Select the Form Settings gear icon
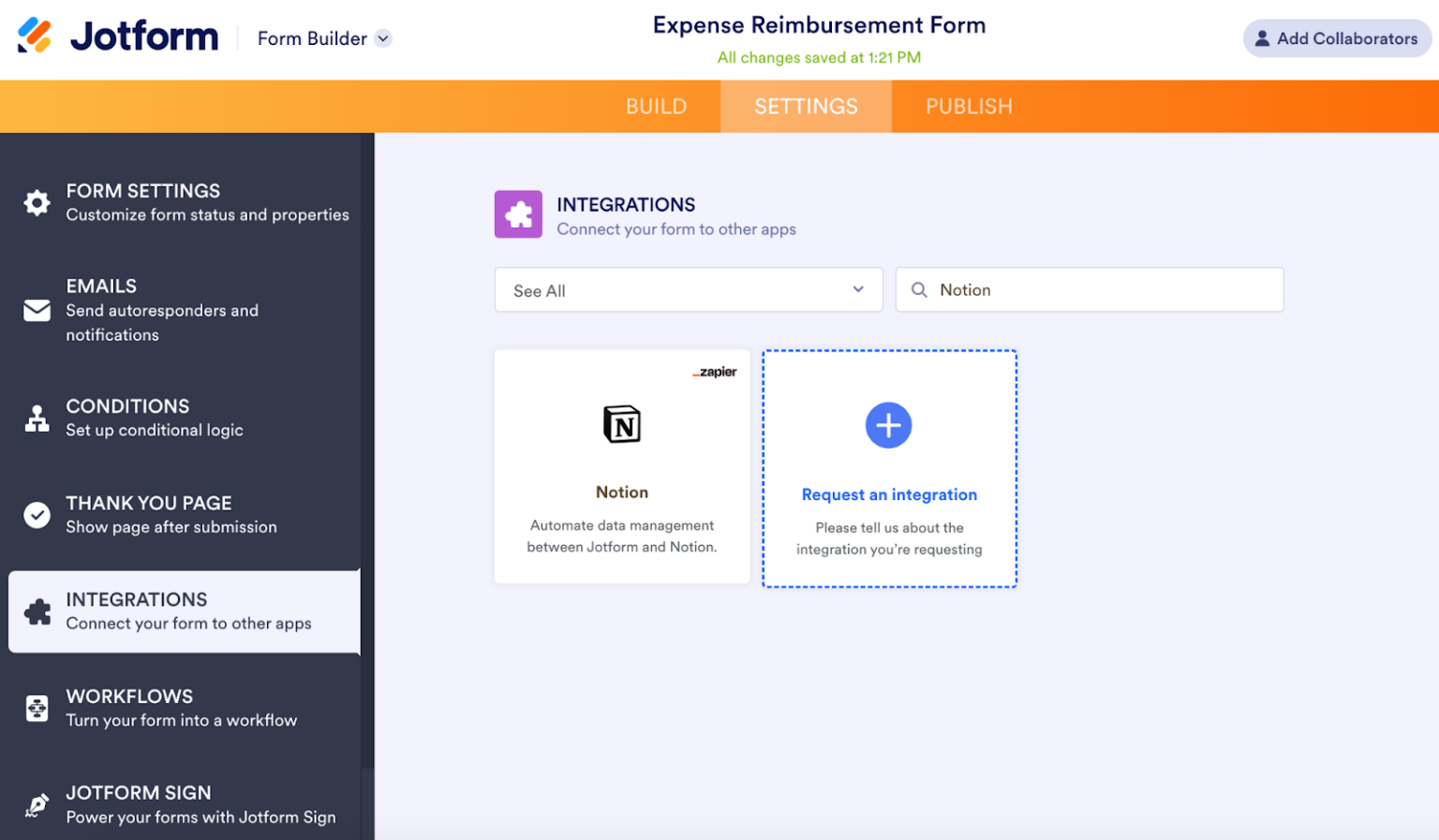Image resolution: width=1439 pixels, height=840 pixels. click(37, 202)
